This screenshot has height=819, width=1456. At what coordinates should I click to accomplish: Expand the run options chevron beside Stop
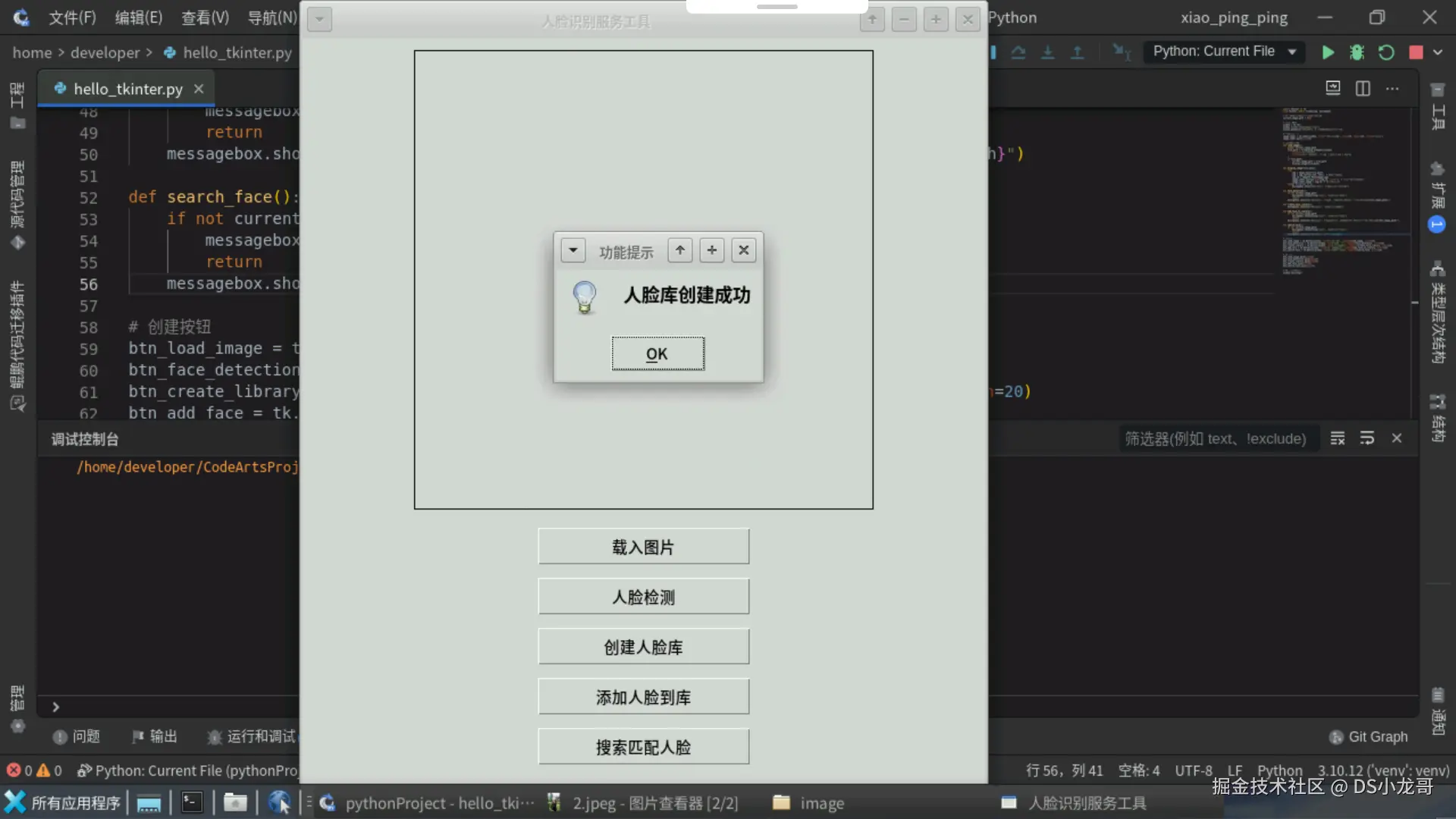(1438, 52)
